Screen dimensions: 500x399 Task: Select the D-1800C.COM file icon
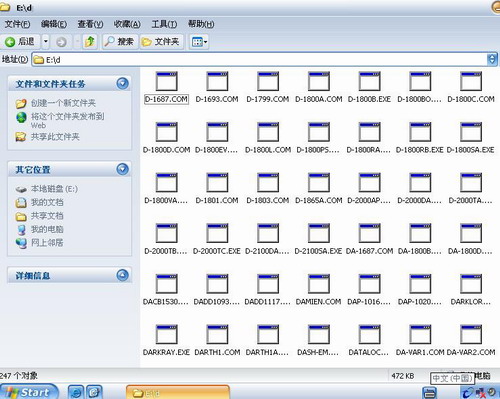tap(471, 81)
